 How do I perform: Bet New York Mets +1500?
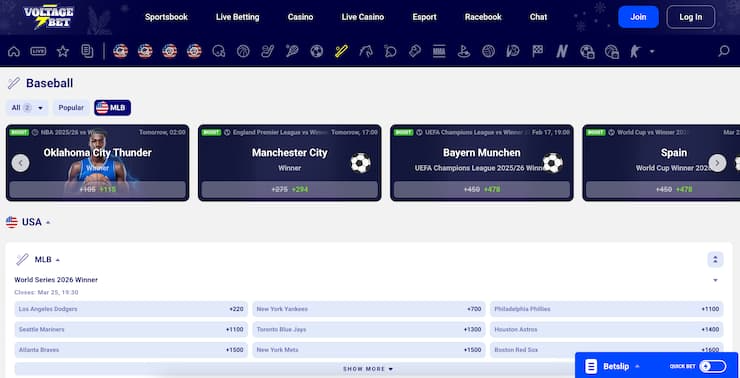click(369, 350)
